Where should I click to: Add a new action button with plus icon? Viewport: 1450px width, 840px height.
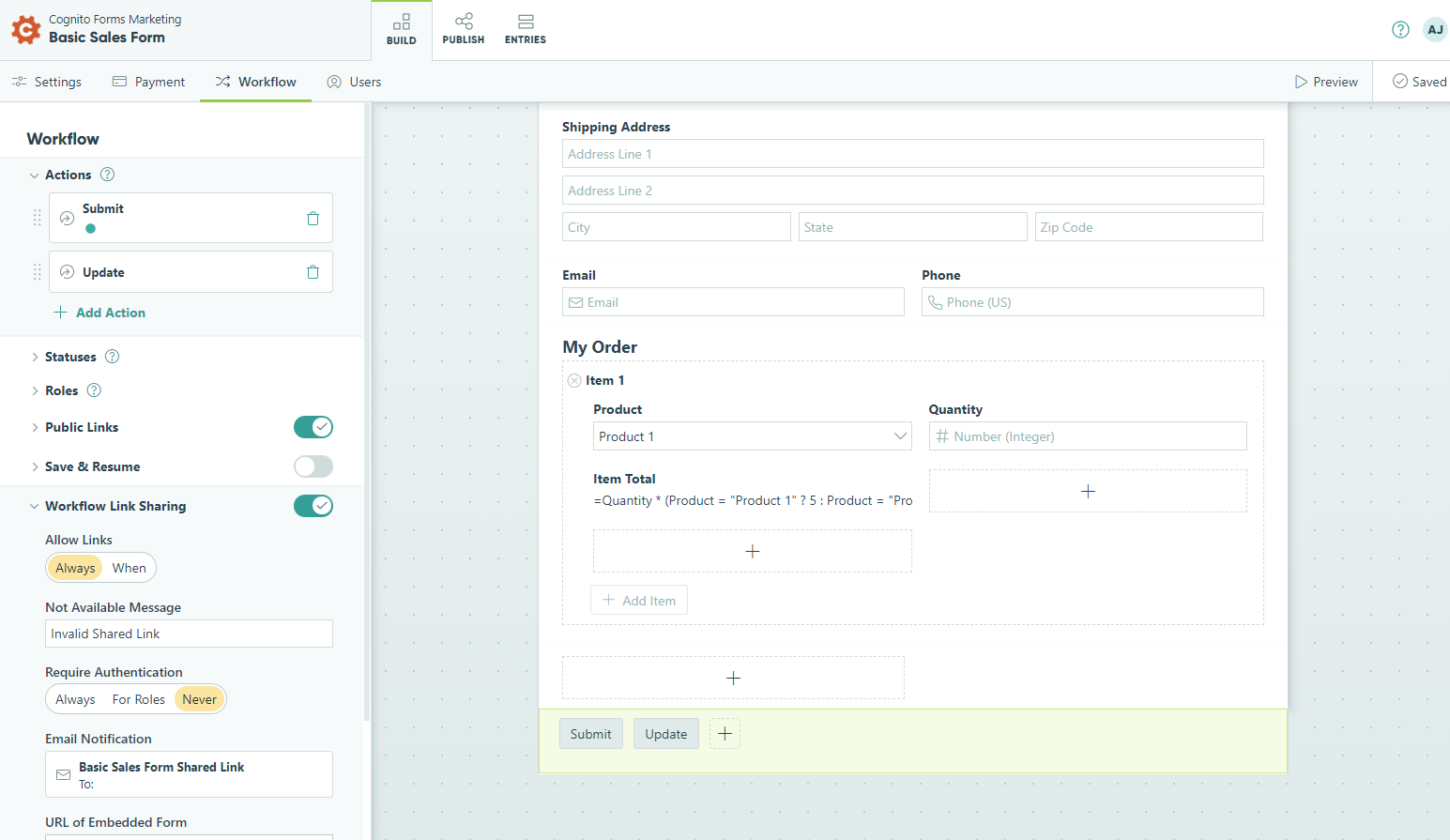point(725,734)
